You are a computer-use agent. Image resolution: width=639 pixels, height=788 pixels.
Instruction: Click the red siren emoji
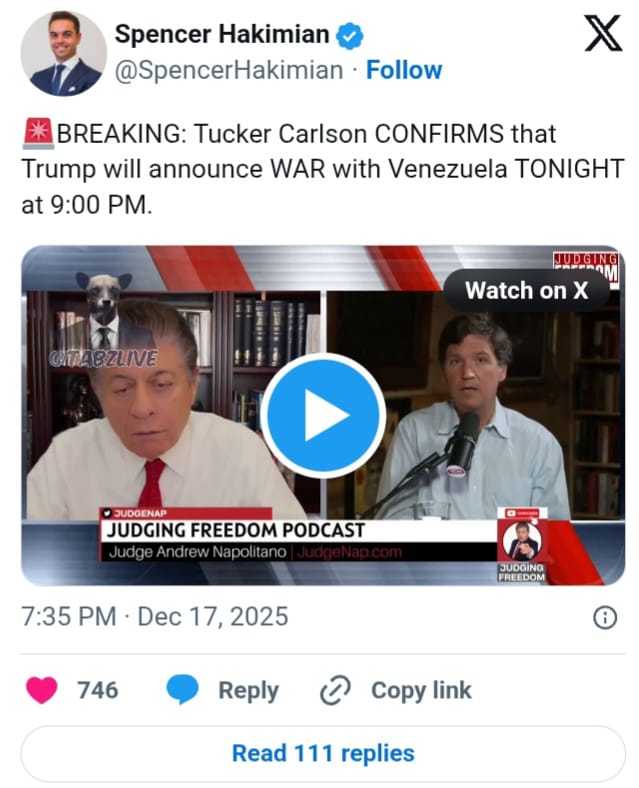[x=39, y=134]
